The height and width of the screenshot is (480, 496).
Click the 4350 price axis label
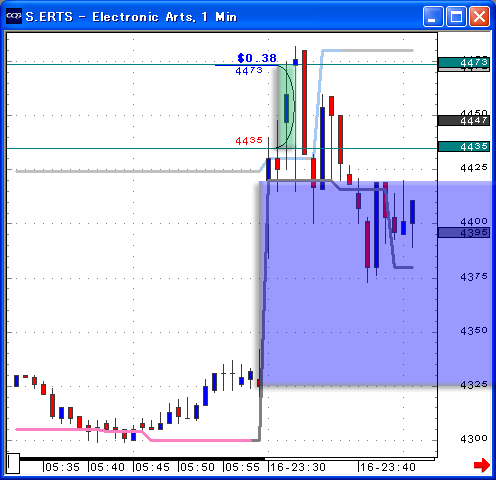click(x=474, y=331)
